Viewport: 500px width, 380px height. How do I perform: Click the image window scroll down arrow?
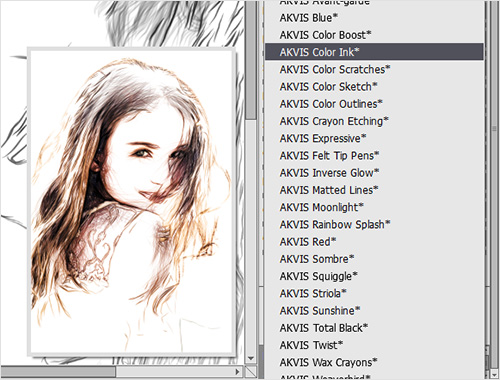tap(251, 359)
